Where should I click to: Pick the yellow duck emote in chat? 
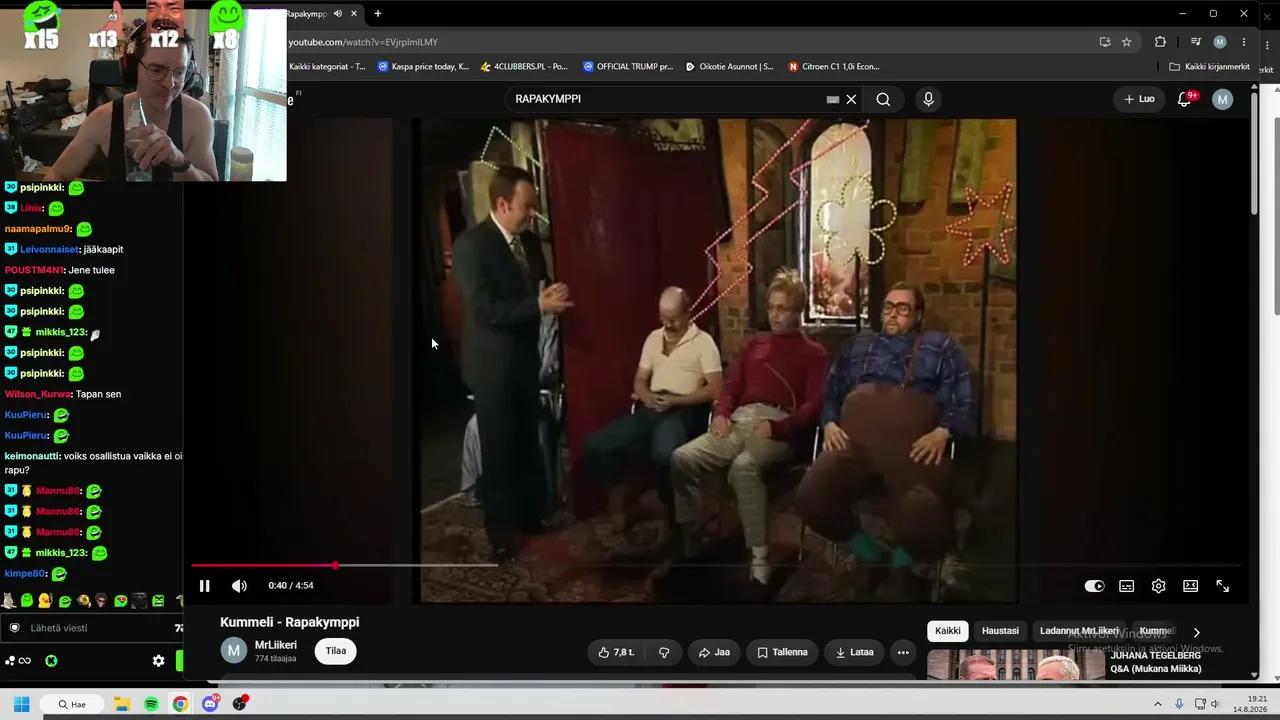[45, 601]
